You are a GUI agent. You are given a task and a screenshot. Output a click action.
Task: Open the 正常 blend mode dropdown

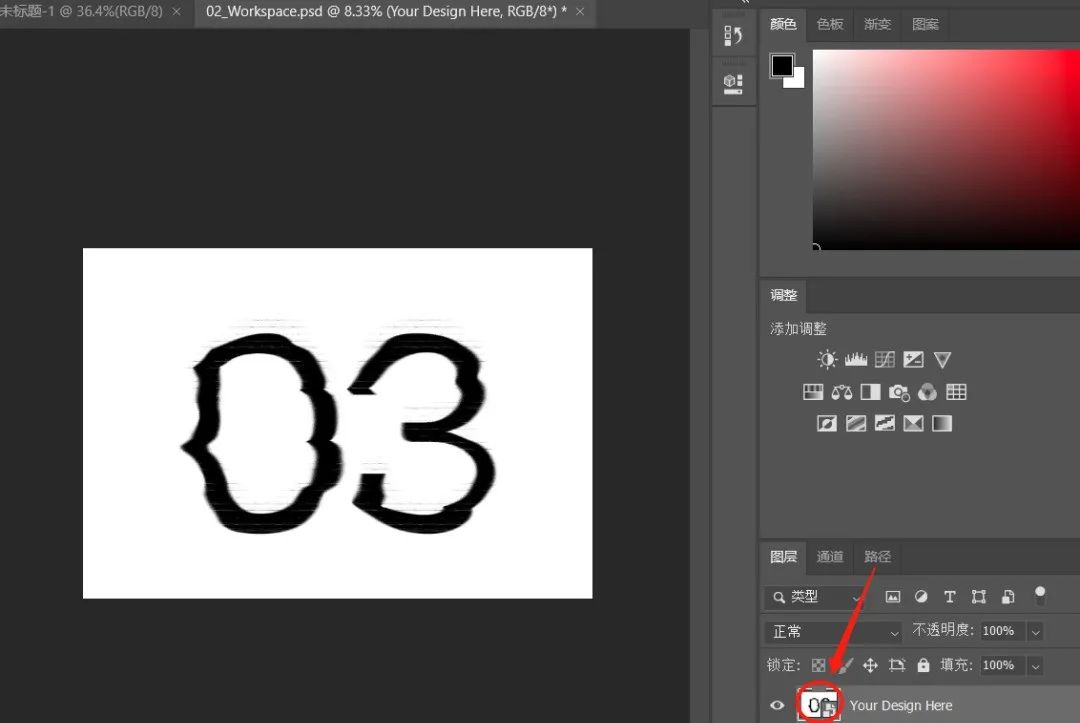834,632
